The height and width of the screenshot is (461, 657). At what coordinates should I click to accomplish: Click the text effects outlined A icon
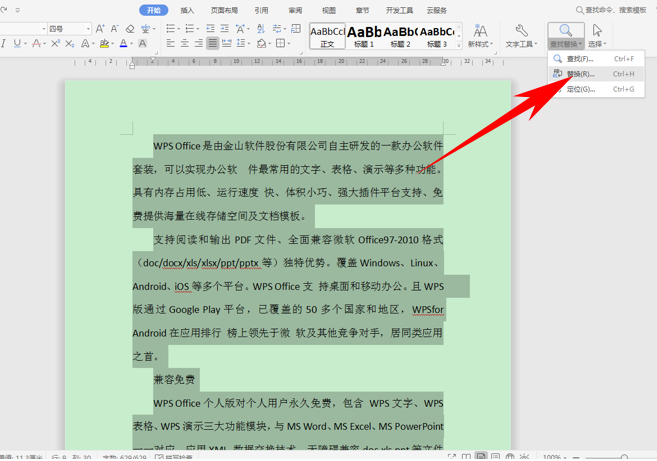click(85, 43)
